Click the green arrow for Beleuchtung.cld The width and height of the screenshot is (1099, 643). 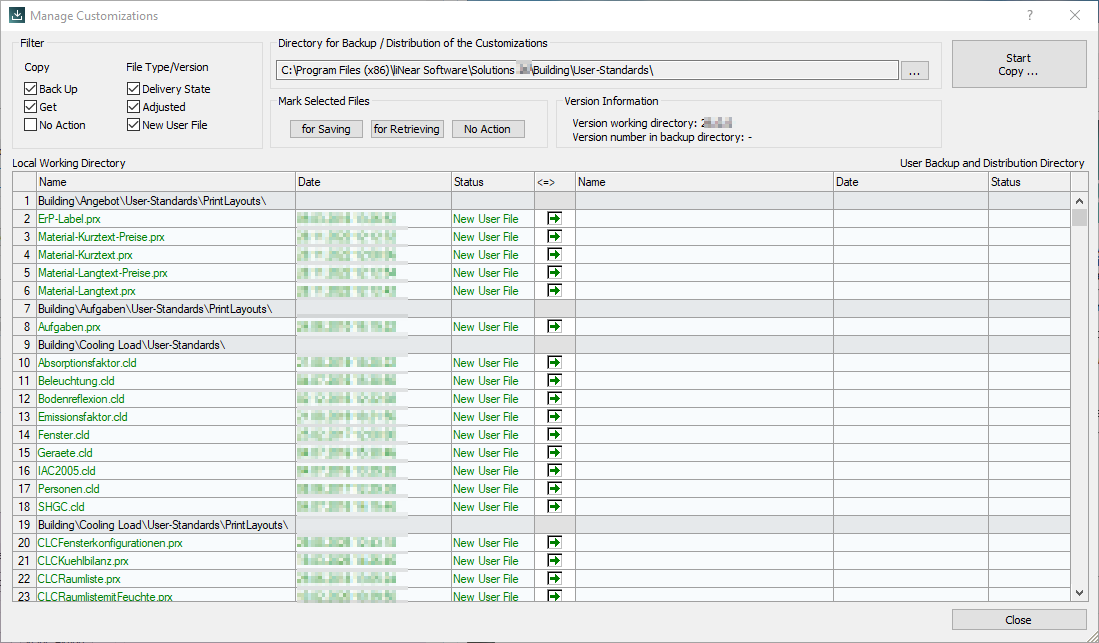[x=554, y=381]
